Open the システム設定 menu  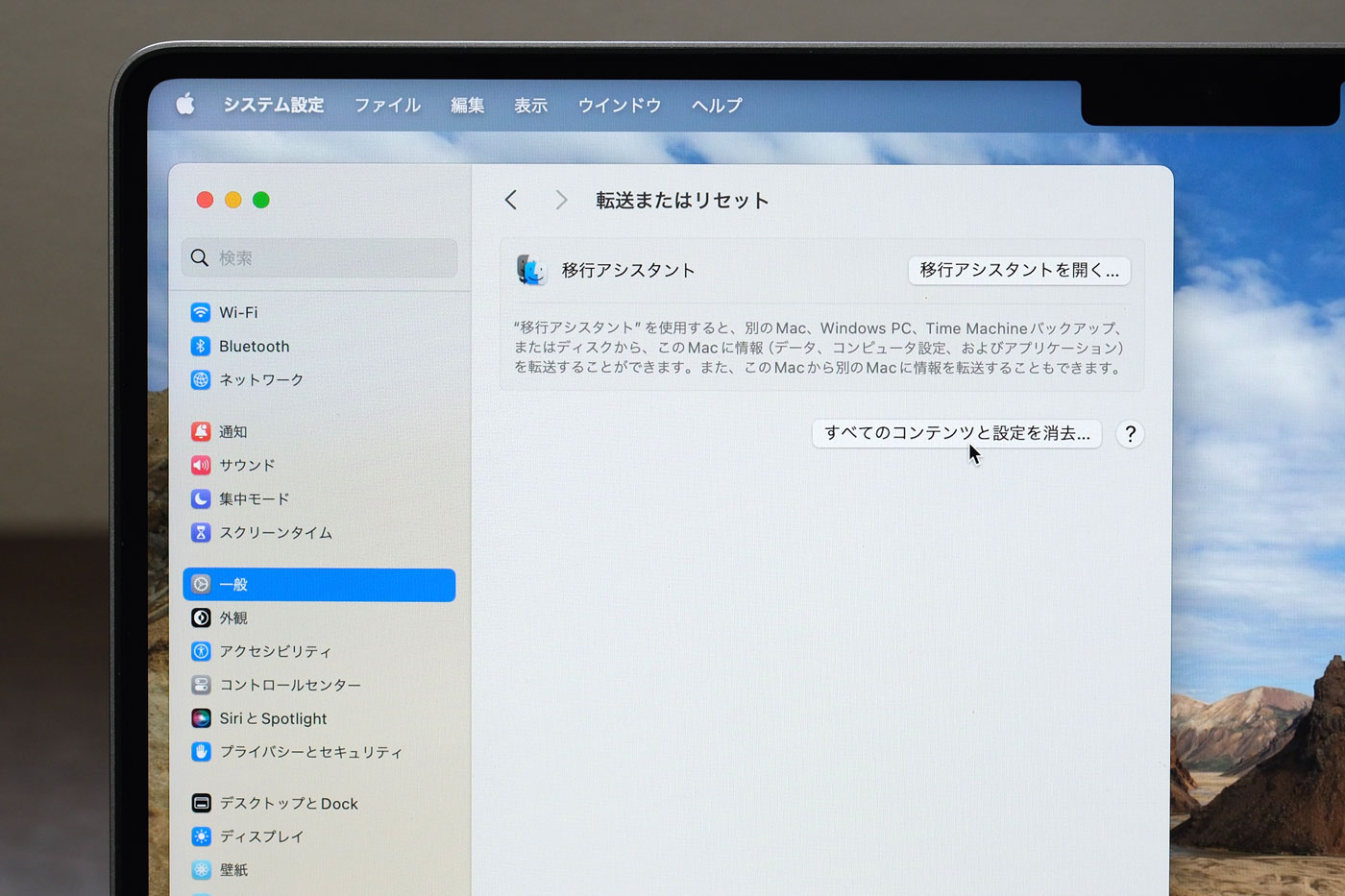tap(274, 105)
